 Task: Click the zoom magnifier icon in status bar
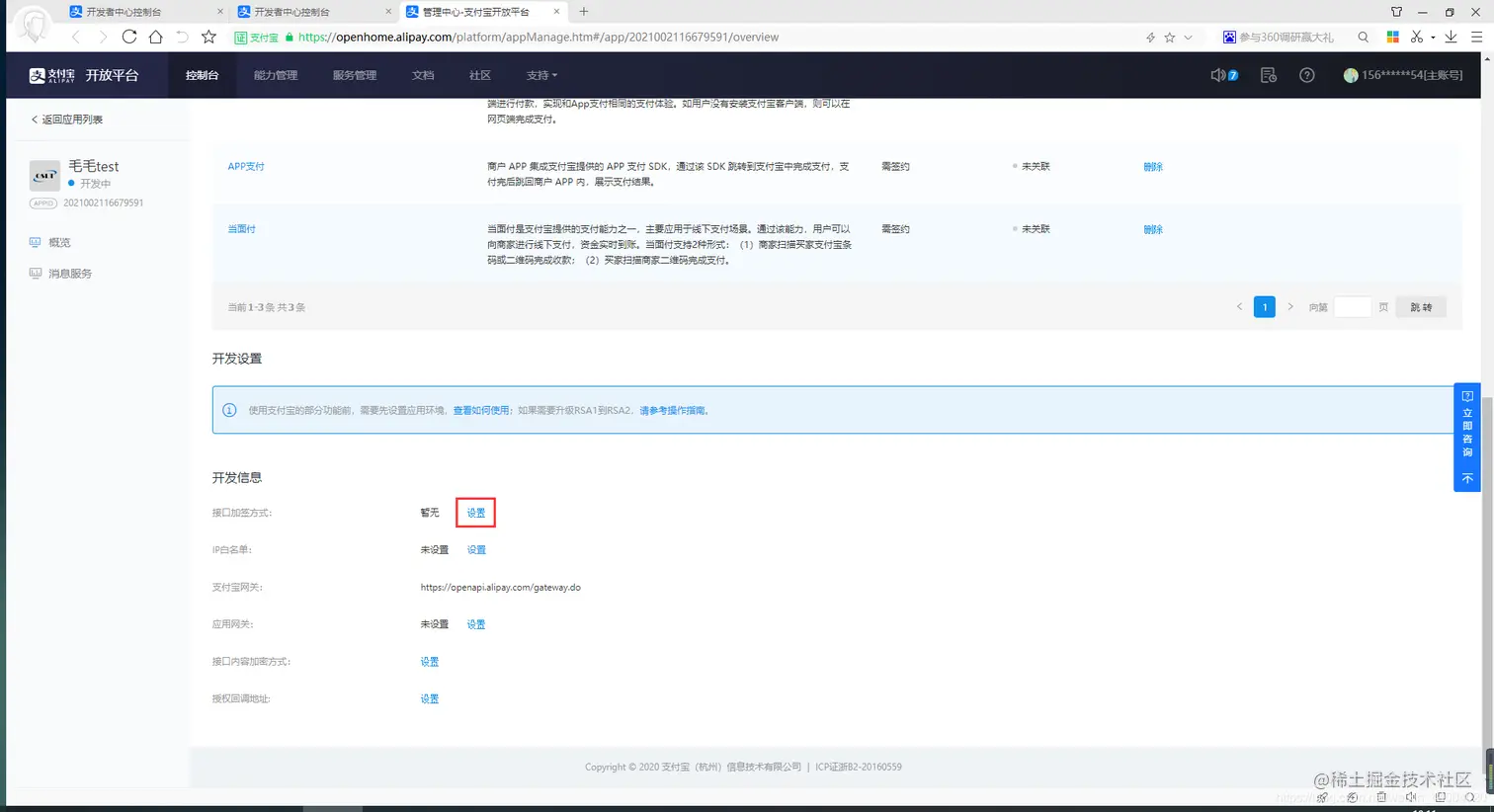[1470, 797]
